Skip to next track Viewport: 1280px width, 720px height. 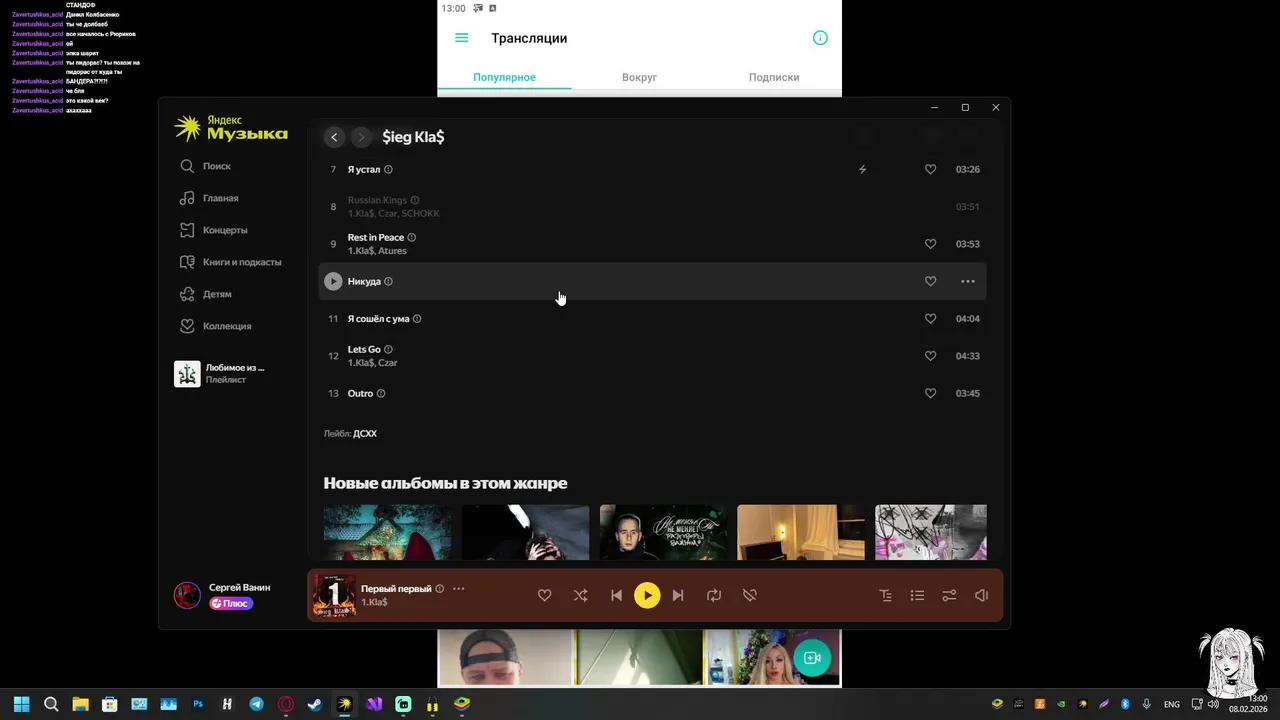(x=678, y=595)
